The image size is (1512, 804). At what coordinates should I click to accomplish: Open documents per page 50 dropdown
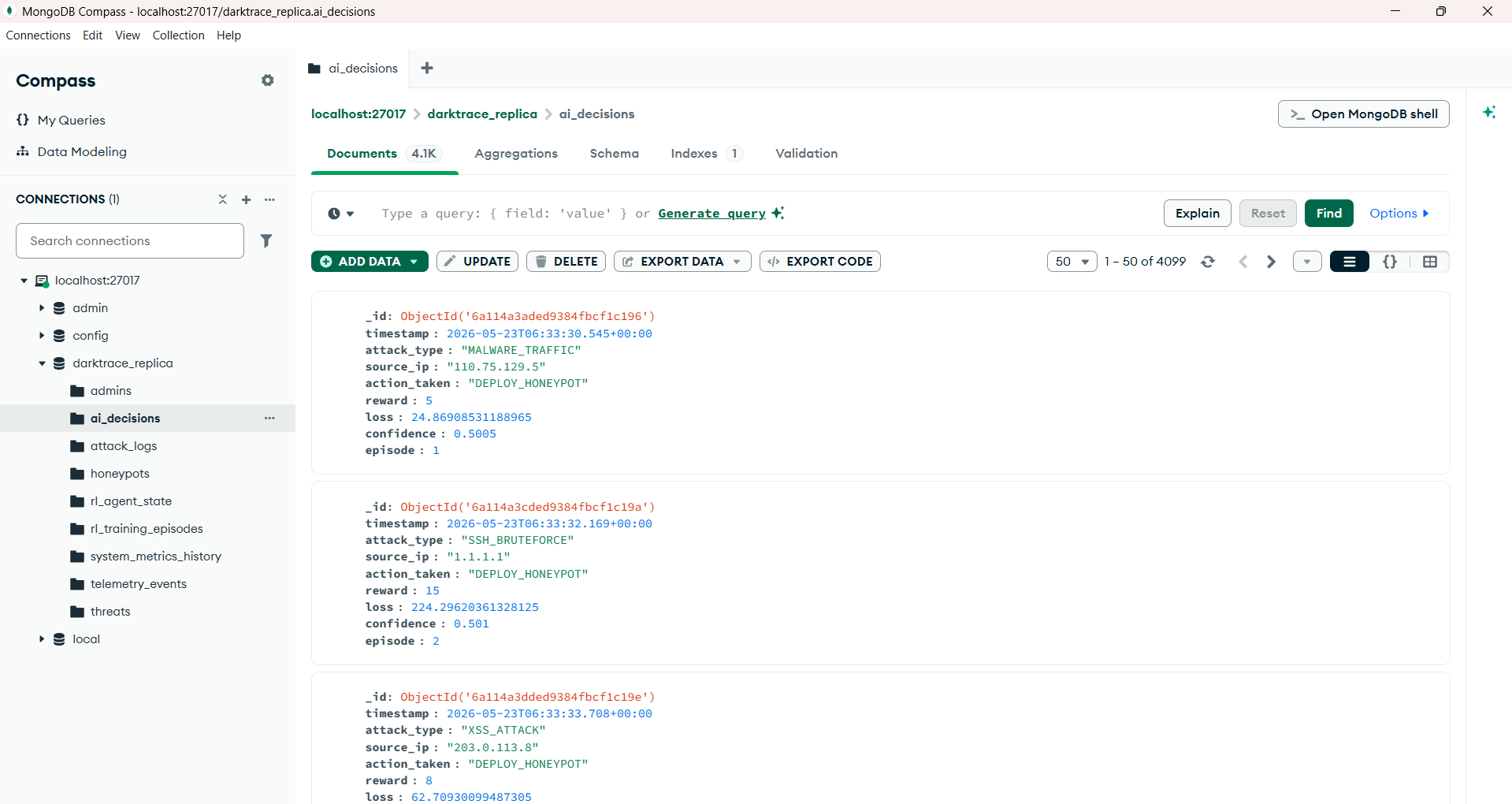[x=1072, y=262]
